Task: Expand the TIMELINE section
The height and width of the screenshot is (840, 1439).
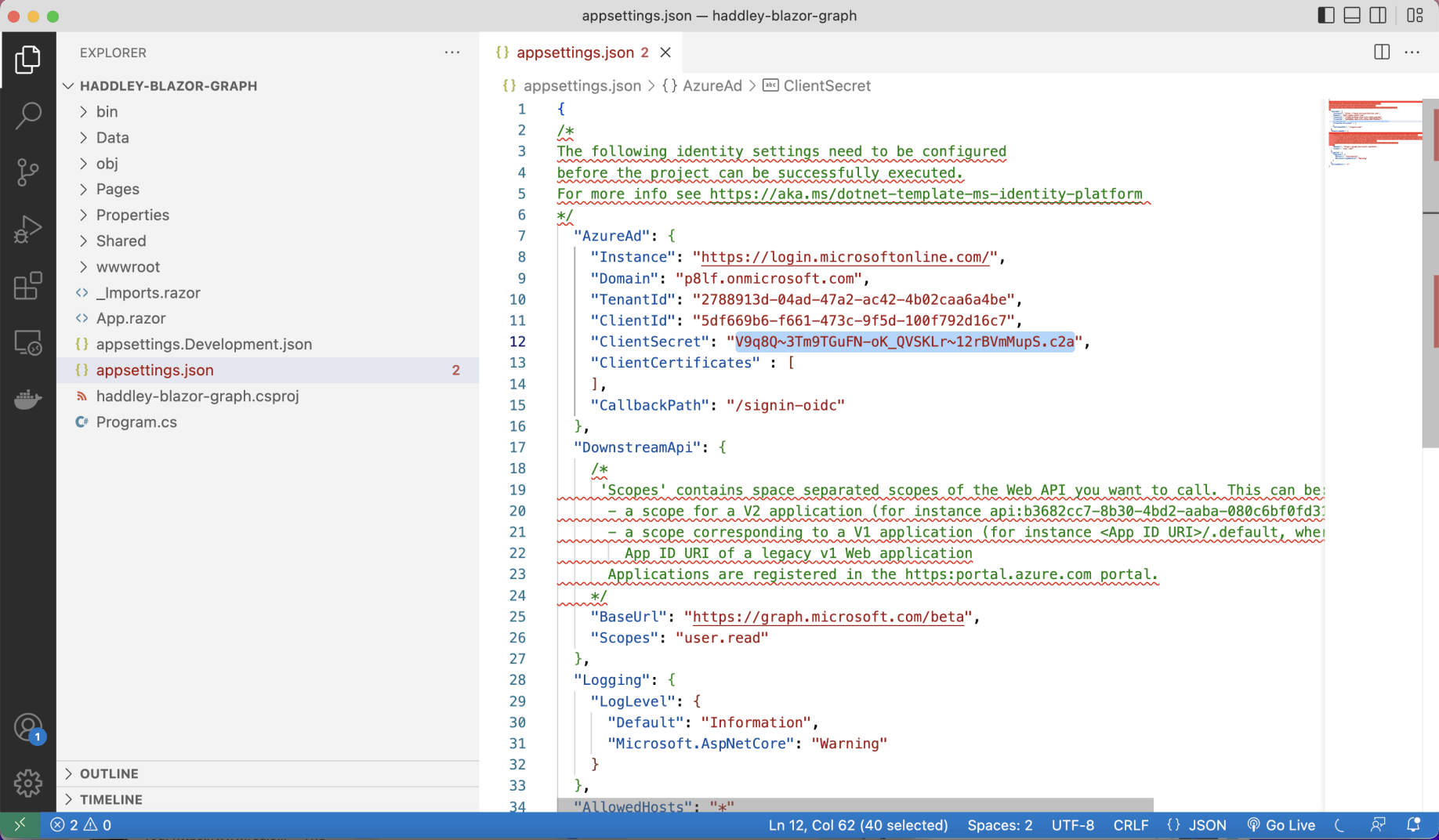Action: tap(112, 799)
